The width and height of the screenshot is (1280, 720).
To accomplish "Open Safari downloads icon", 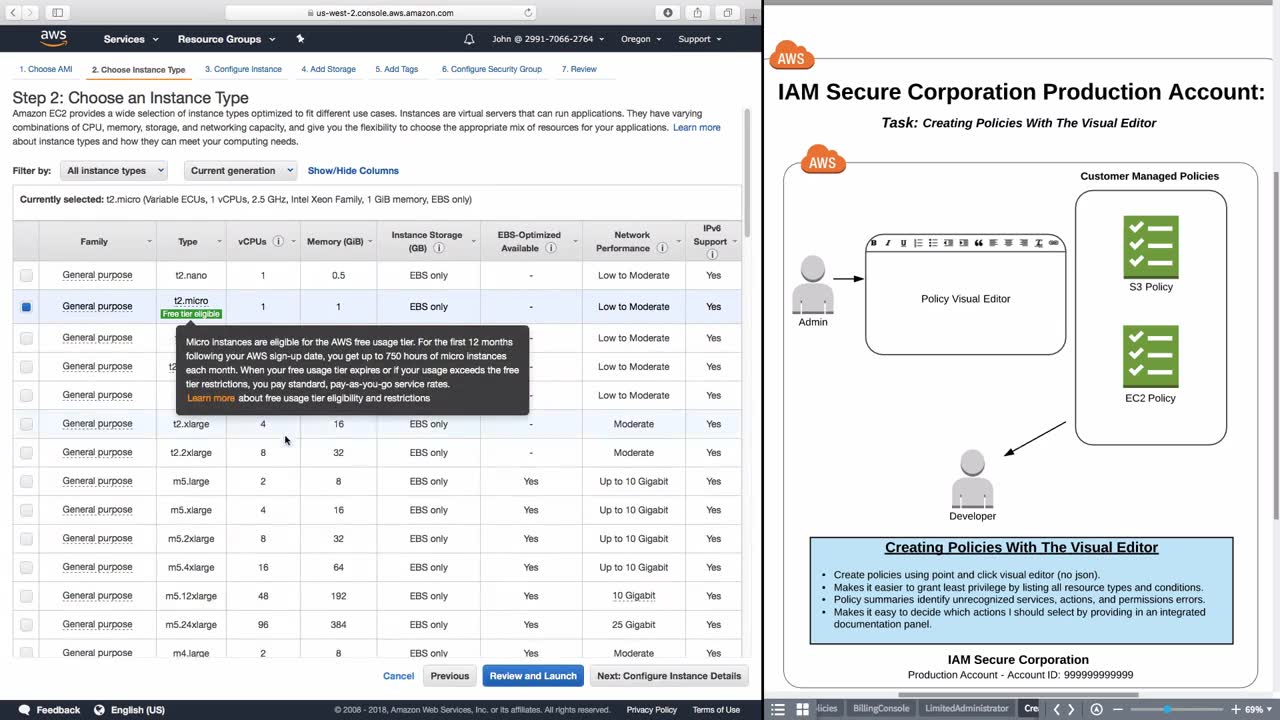I will (x=668, y=13).
